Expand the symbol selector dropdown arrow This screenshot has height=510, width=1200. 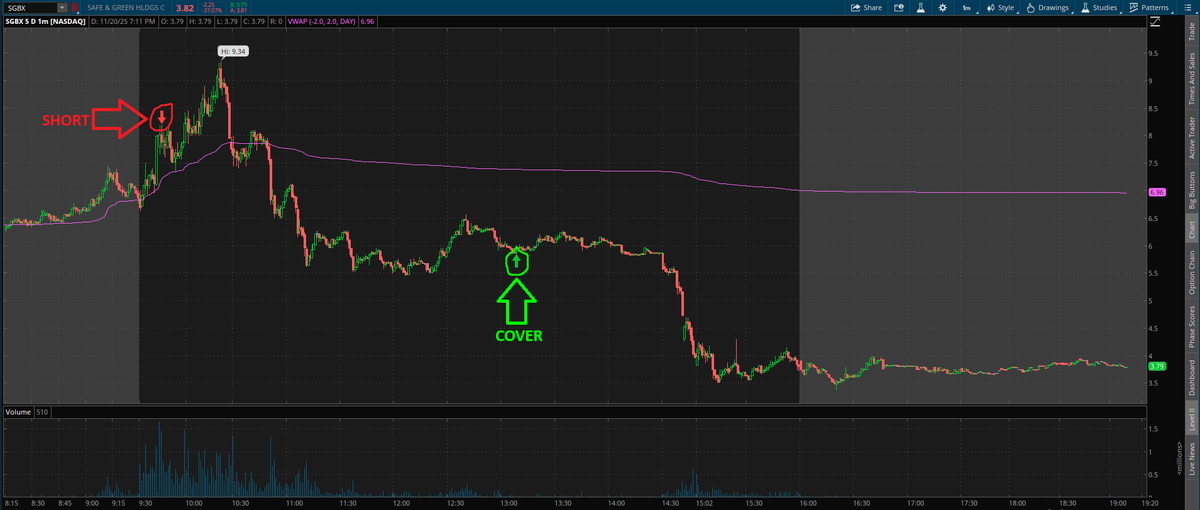point(62,8)
